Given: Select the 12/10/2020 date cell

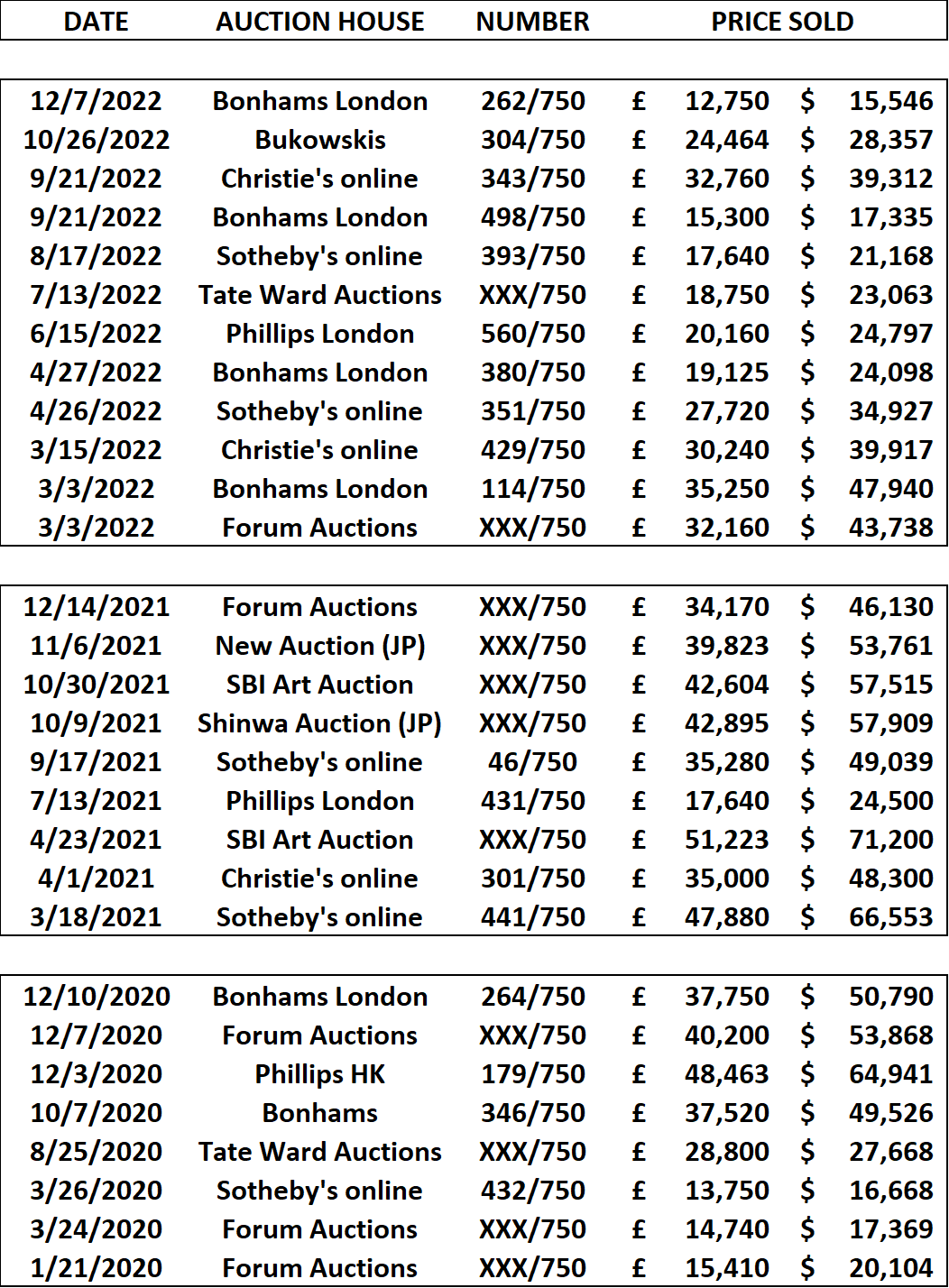Looking at the screenshot, I should [96, 997].
